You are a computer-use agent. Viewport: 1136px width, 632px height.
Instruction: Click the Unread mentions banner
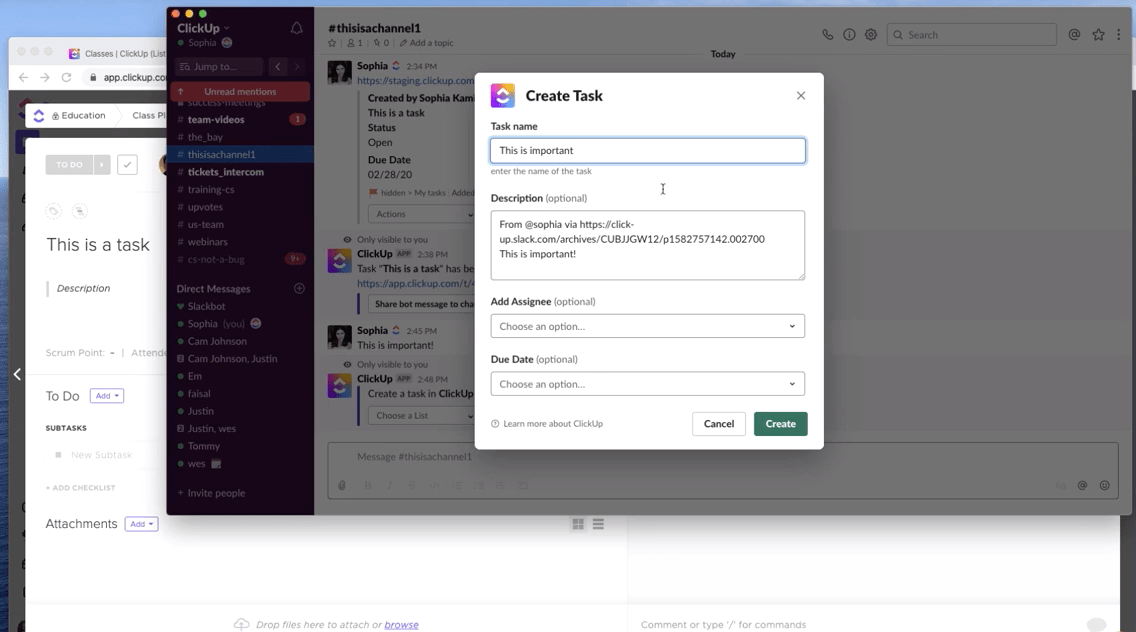click(240, 91)
